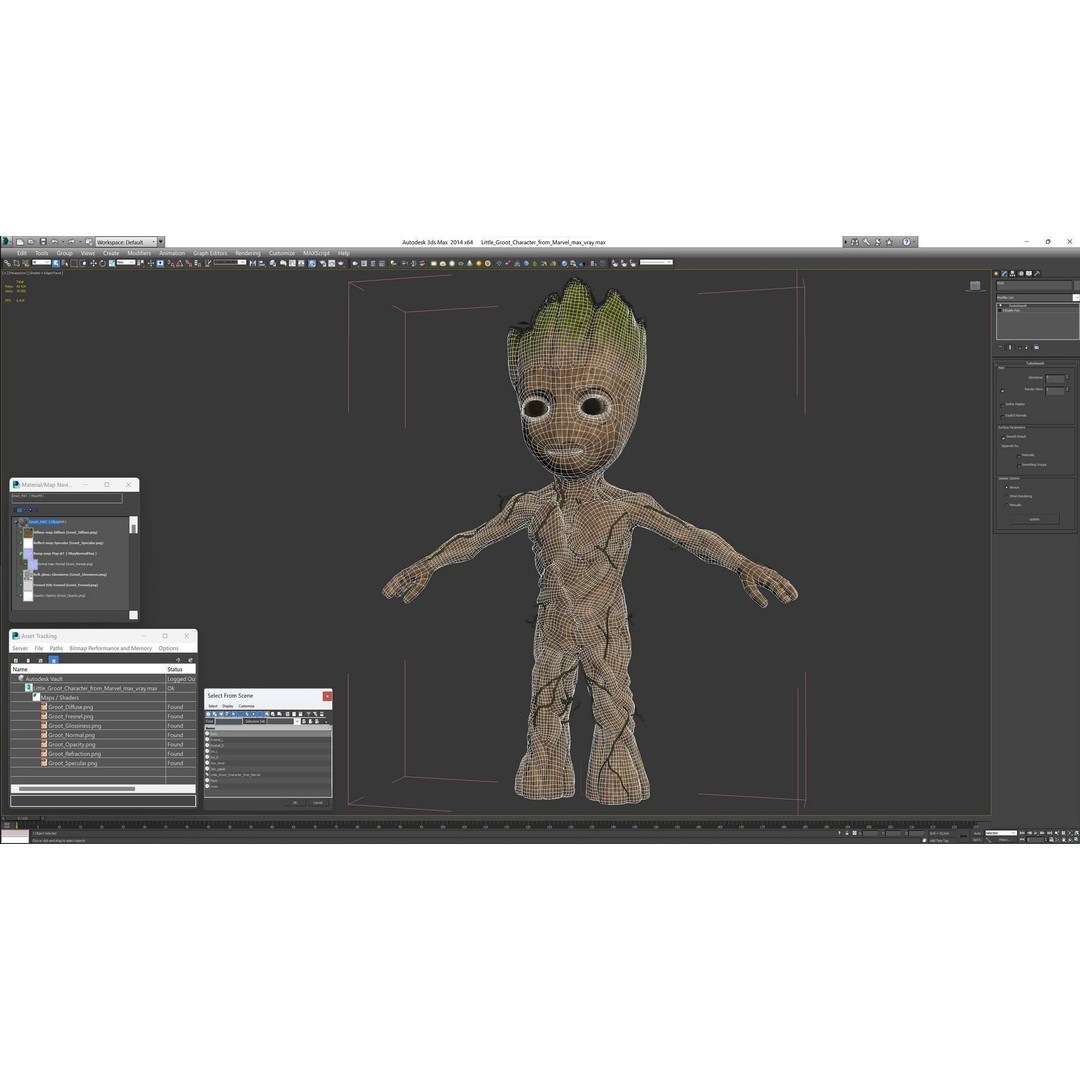Screen dimensions: 1080x1080
Task: Open the selection set dropdown in Select From Scene
Action: [x=297, y=721]
